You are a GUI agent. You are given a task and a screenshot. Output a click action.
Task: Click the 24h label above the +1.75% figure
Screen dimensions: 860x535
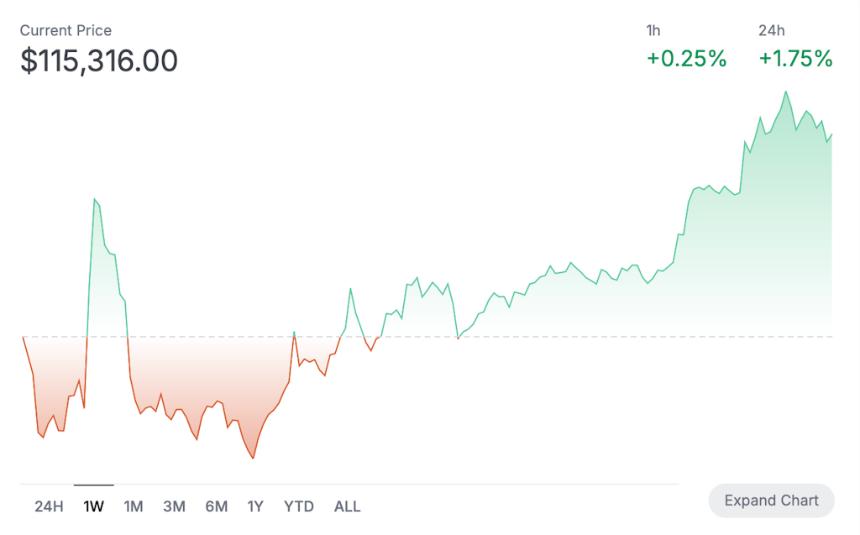tap(771, 31)
